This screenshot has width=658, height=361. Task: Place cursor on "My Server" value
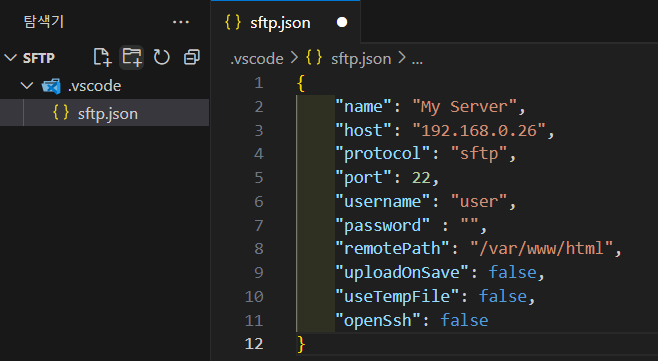(465, 107)
